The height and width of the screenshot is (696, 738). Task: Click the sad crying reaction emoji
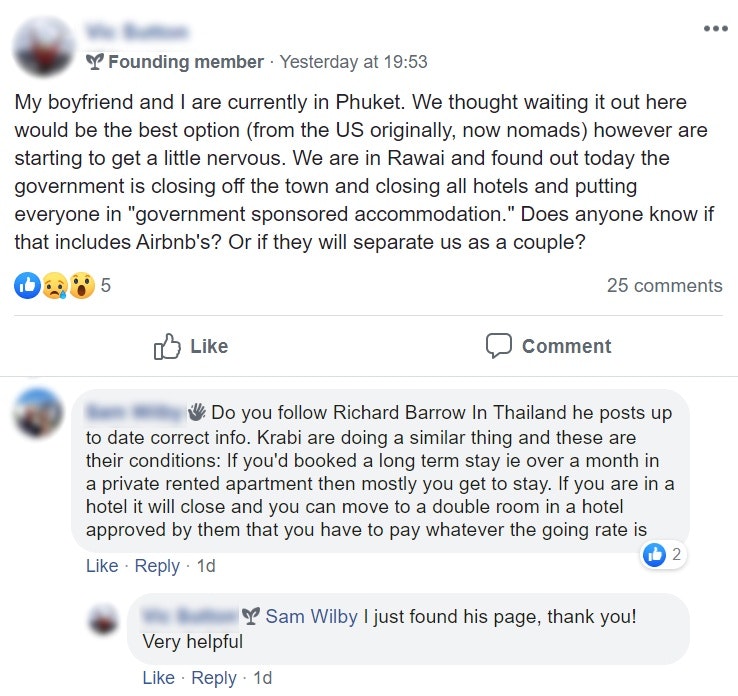click(x=54, y=286)
